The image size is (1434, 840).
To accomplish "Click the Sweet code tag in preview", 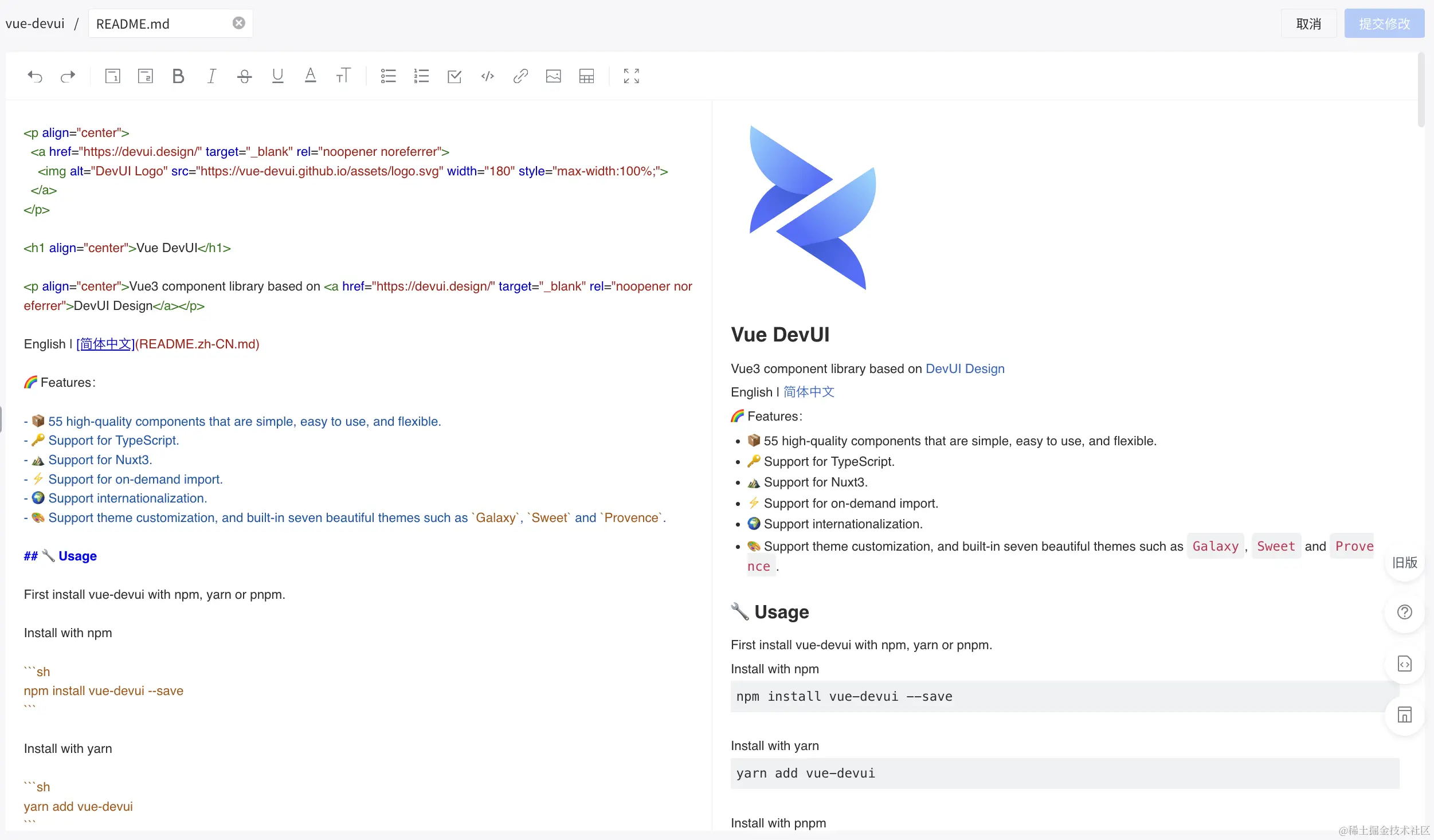I will pyautogui.click(x=1276, y=546).
